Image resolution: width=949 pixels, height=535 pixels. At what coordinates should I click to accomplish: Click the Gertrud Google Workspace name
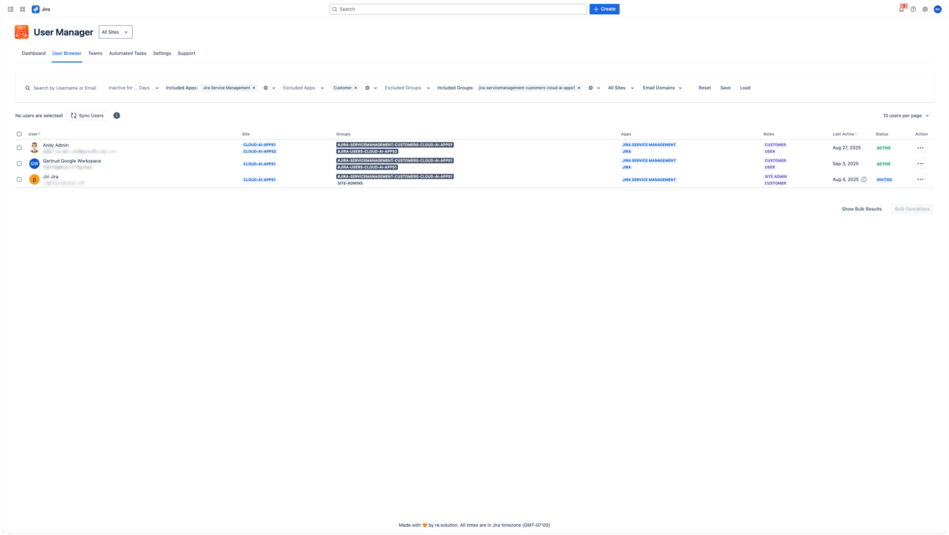tap(72, 161)
